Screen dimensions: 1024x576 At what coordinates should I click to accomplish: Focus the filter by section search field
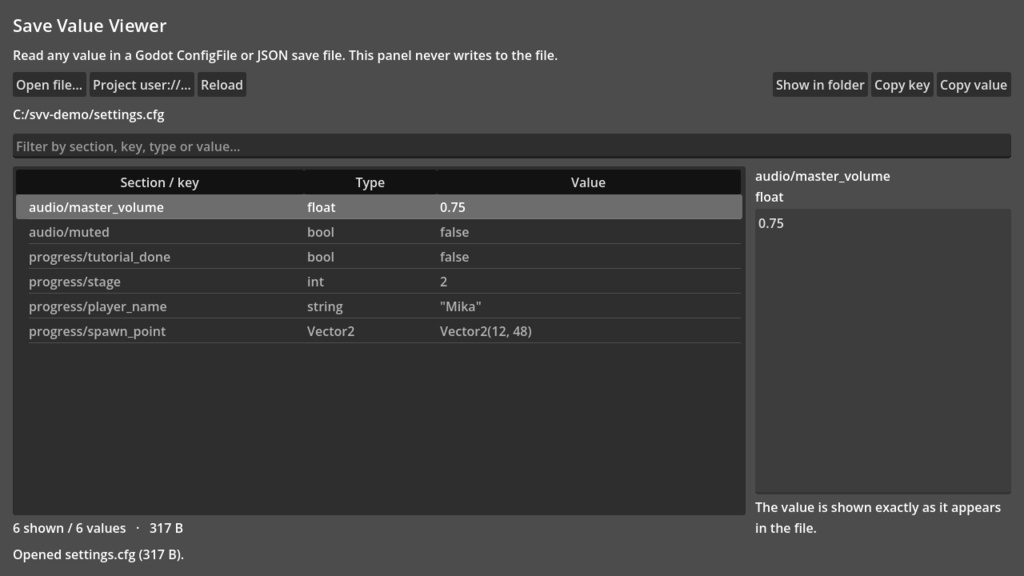pos(511,146)
